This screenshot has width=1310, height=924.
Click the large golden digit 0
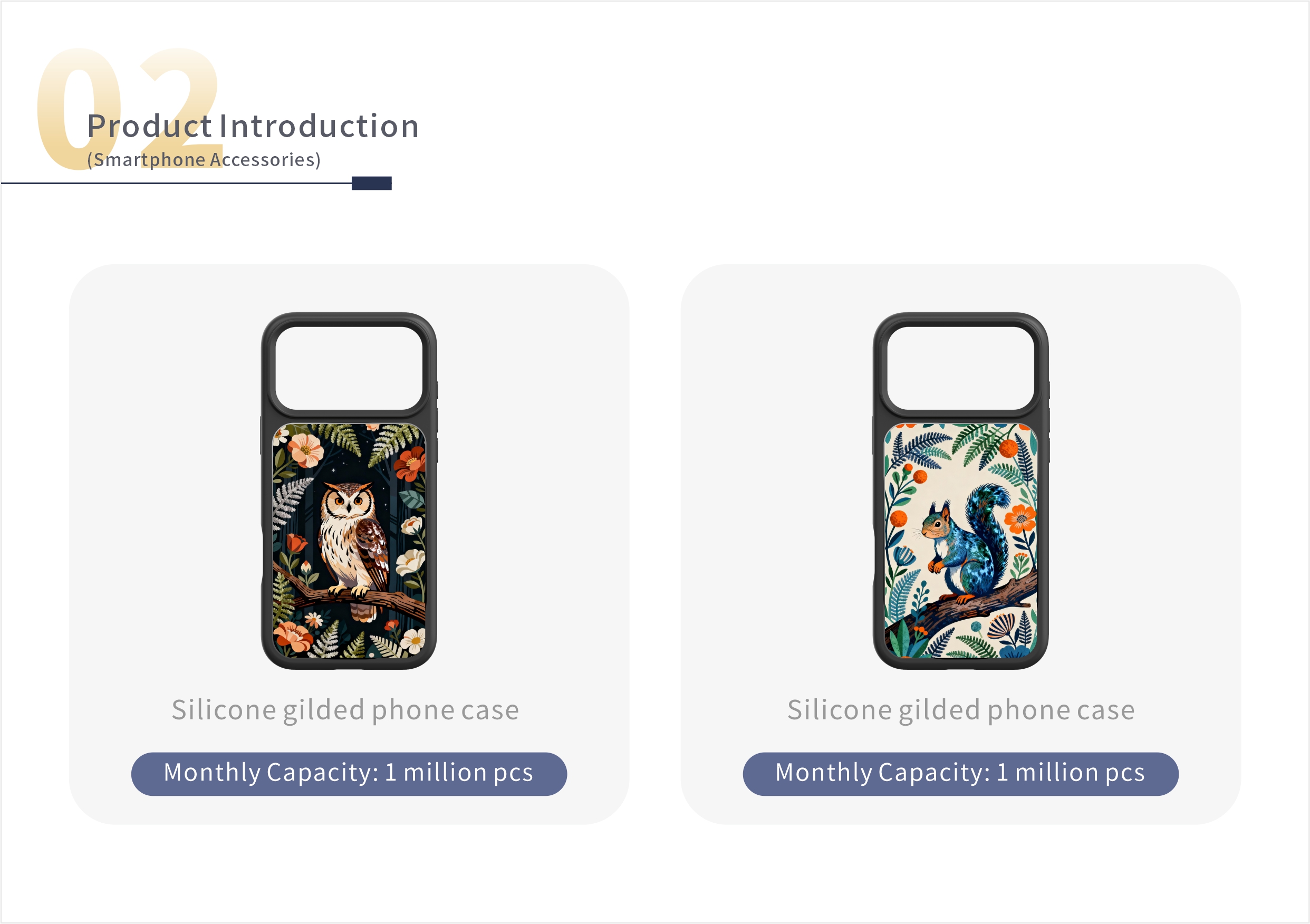80,109
